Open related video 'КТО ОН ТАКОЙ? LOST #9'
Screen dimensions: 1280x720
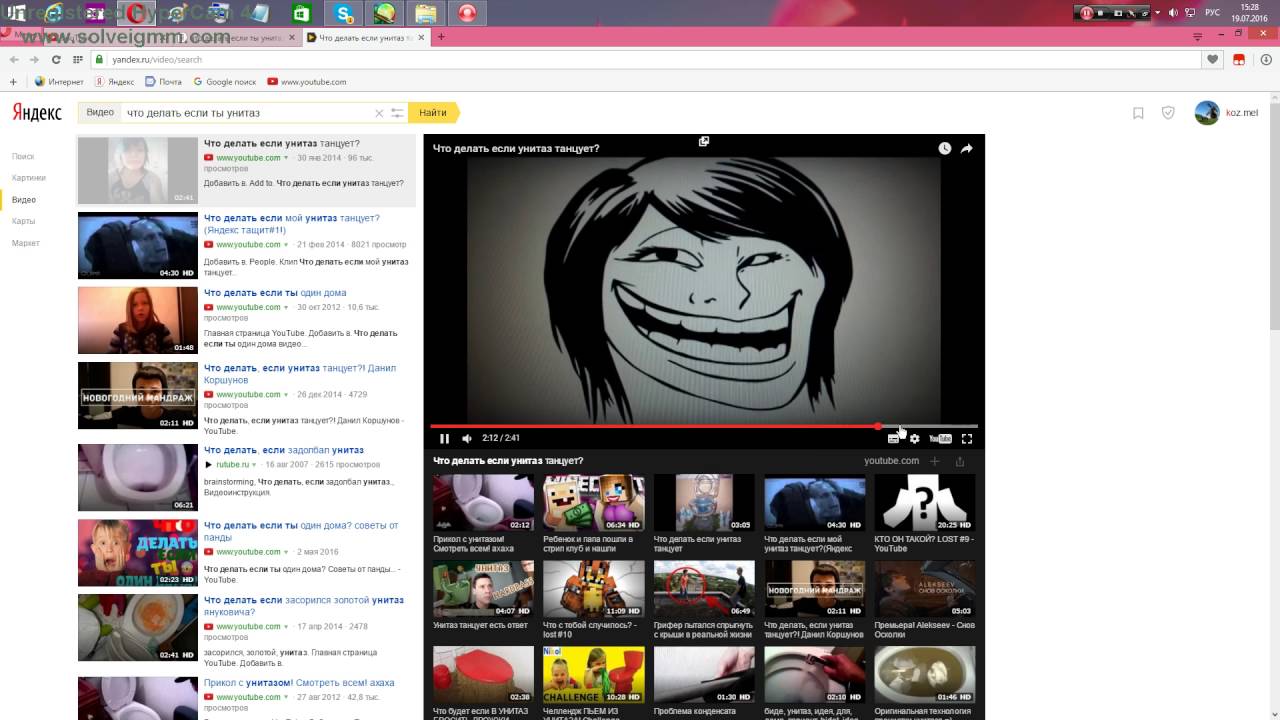pyautogui.click(x=925, y=502)
